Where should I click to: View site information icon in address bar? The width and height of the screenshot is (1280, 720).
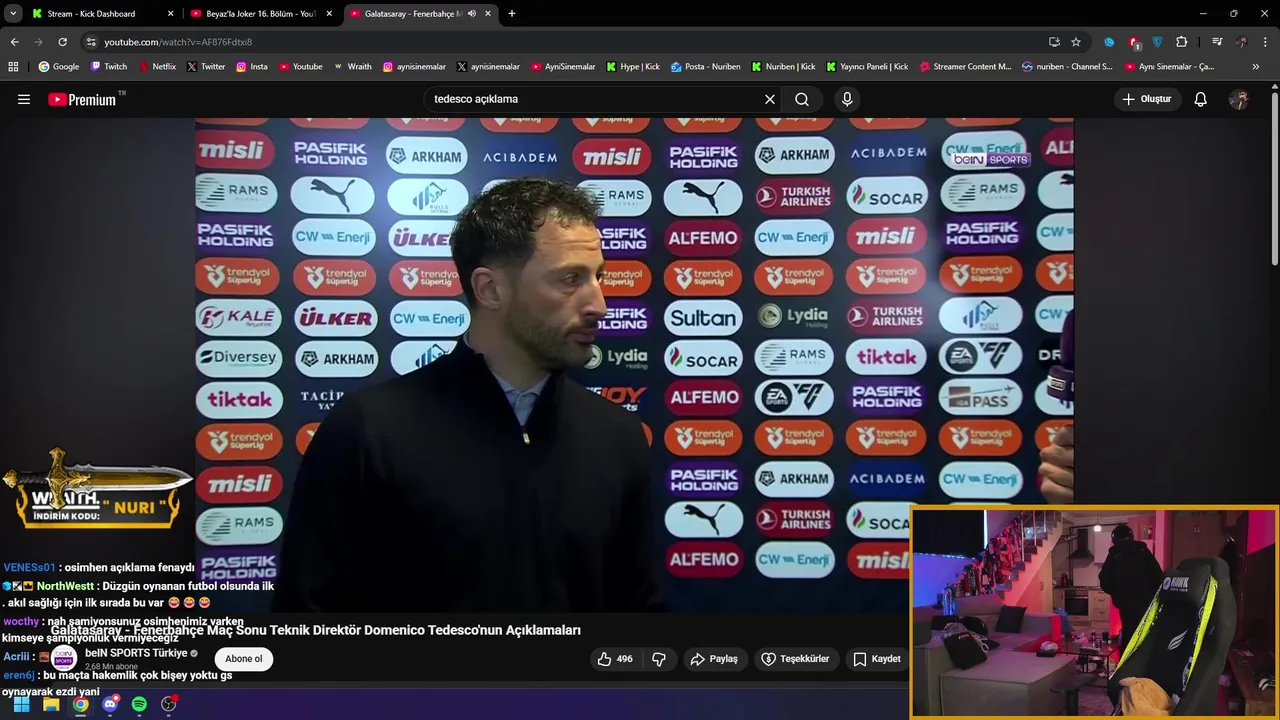click(x=91, y=42)
